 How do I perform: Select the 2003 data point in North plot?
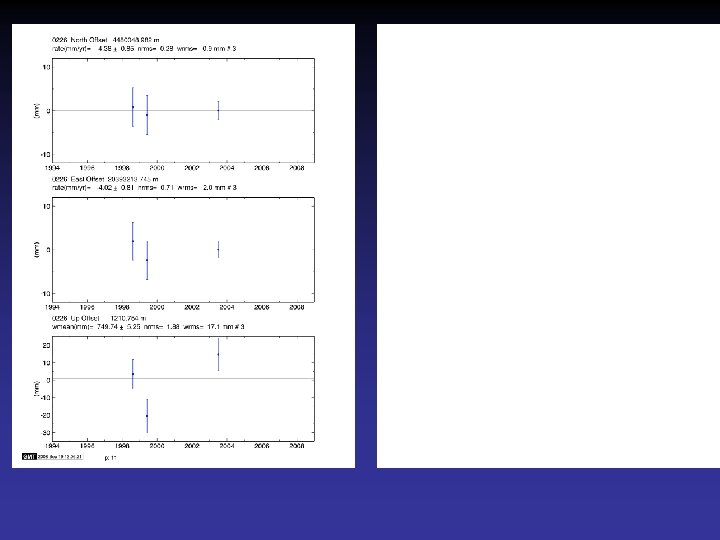point(218,110)
